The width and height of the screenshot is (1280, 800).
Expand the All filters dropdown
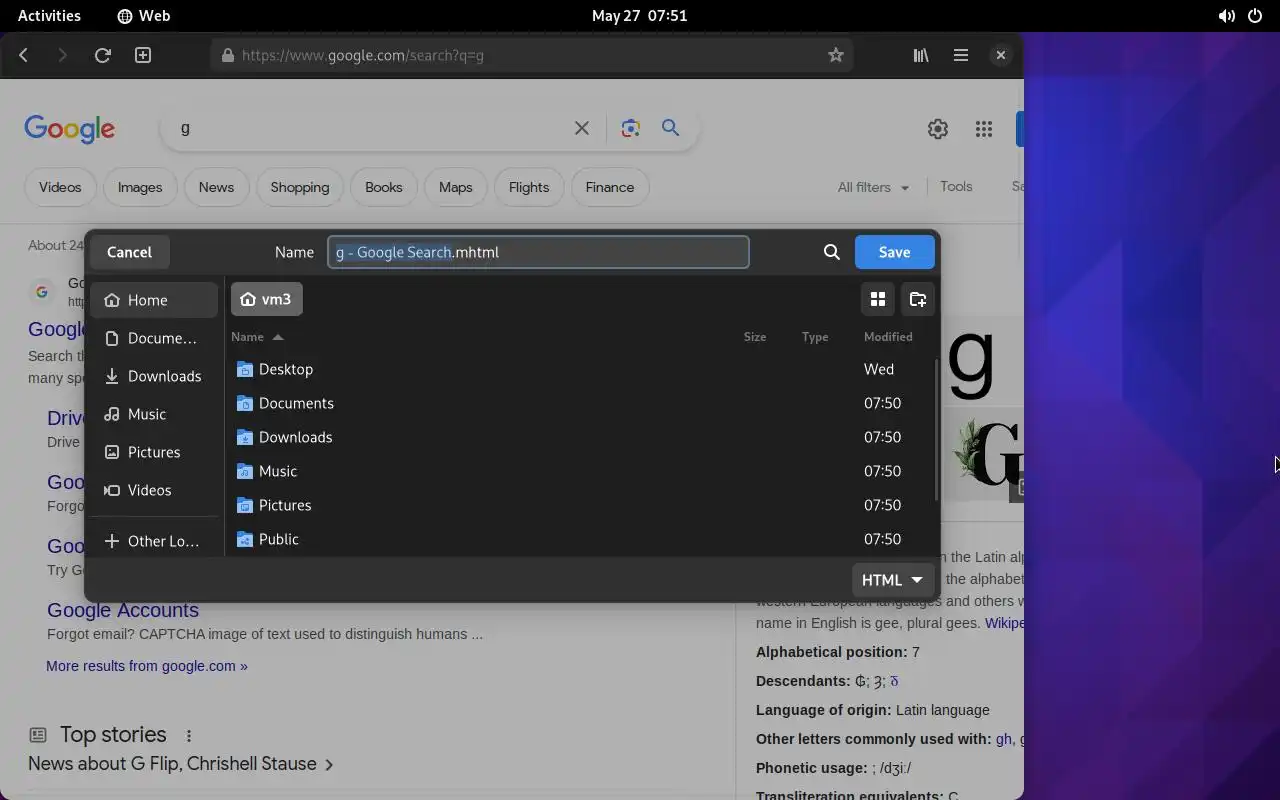(x=873, y=187)
